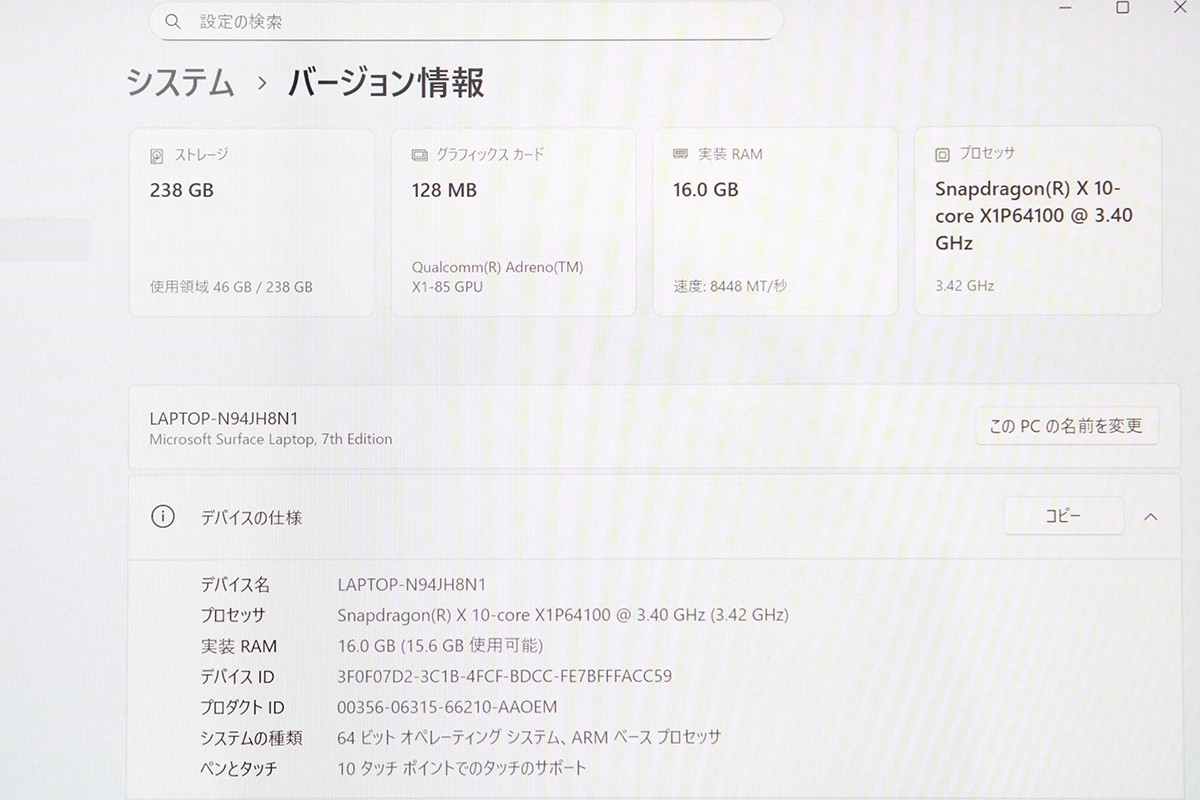Click the breadcrumb chevron after システム

coord(260,84)
